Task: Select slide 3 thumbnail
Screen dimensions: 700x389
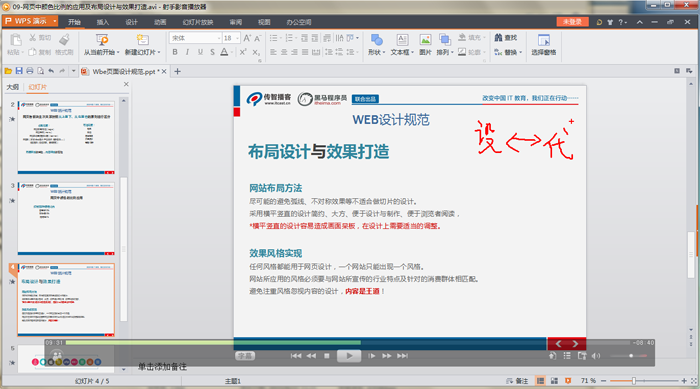Action: pyautogui.click(x=66, y=218)
